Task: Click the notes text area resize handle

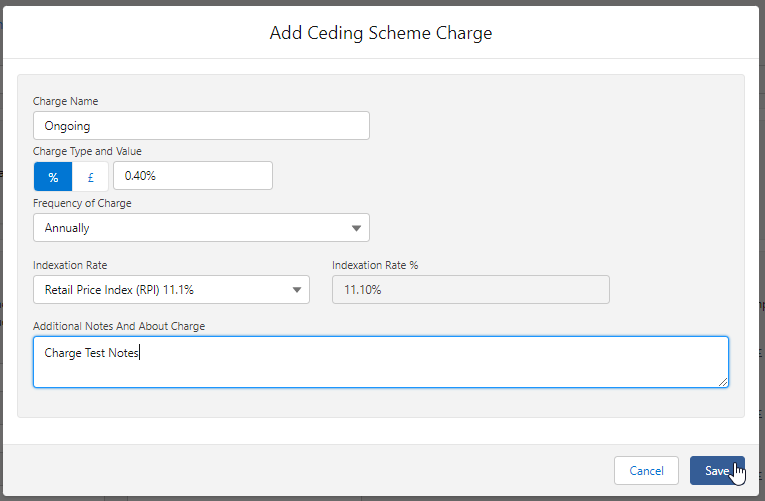Action: [x=722, y=381]
